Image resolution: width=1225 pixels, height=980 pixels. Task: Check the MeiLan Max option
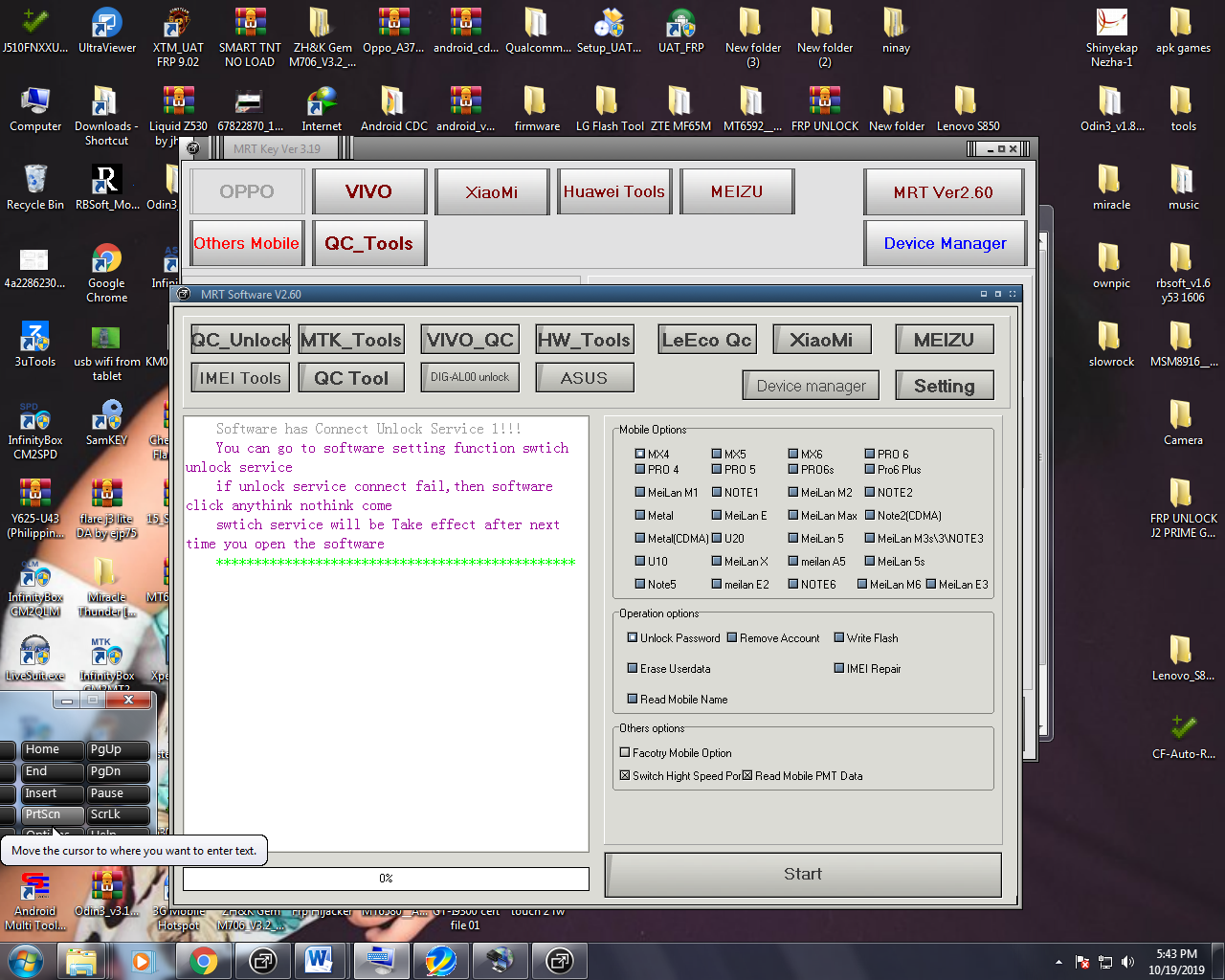793,515
